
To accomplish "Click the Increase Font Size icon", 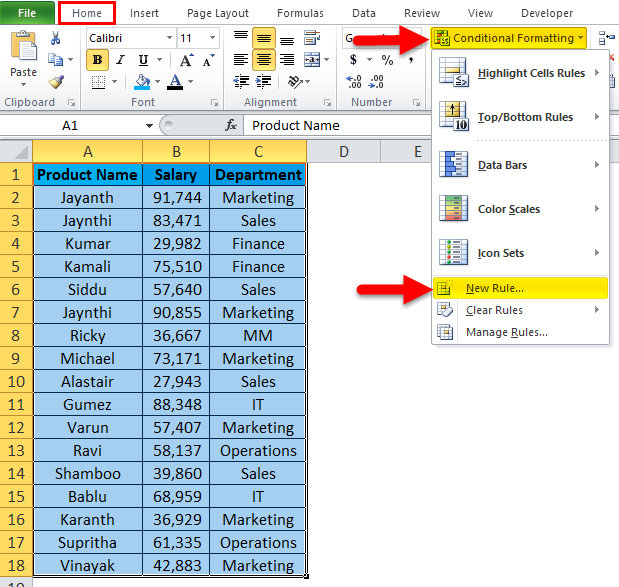I will (186, 60).
